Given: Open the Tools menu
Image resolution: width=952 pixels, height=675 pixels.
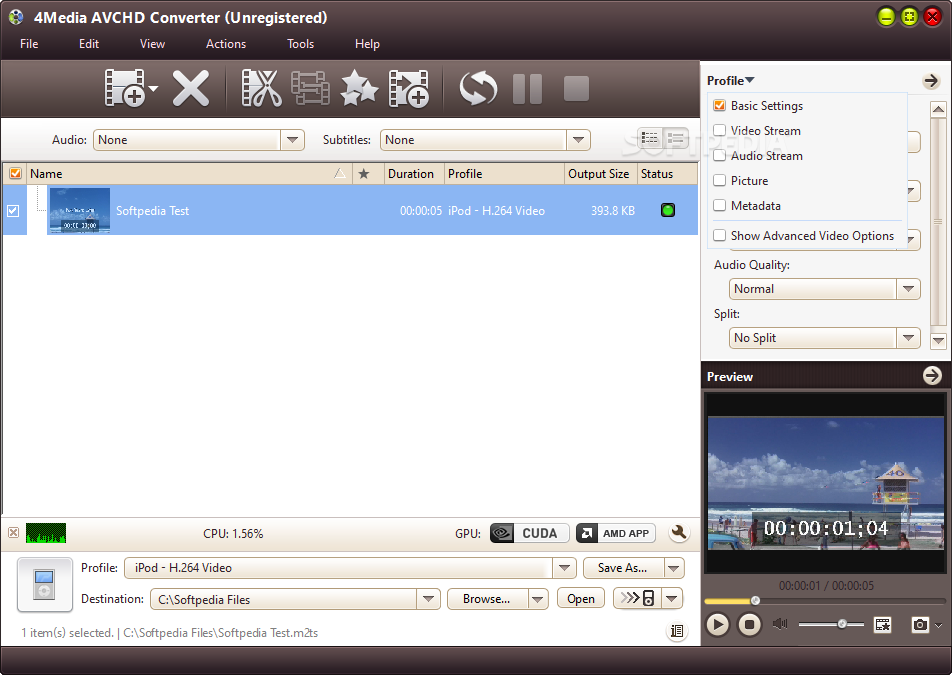Looking at the screenshot, I should pos(301,44).
